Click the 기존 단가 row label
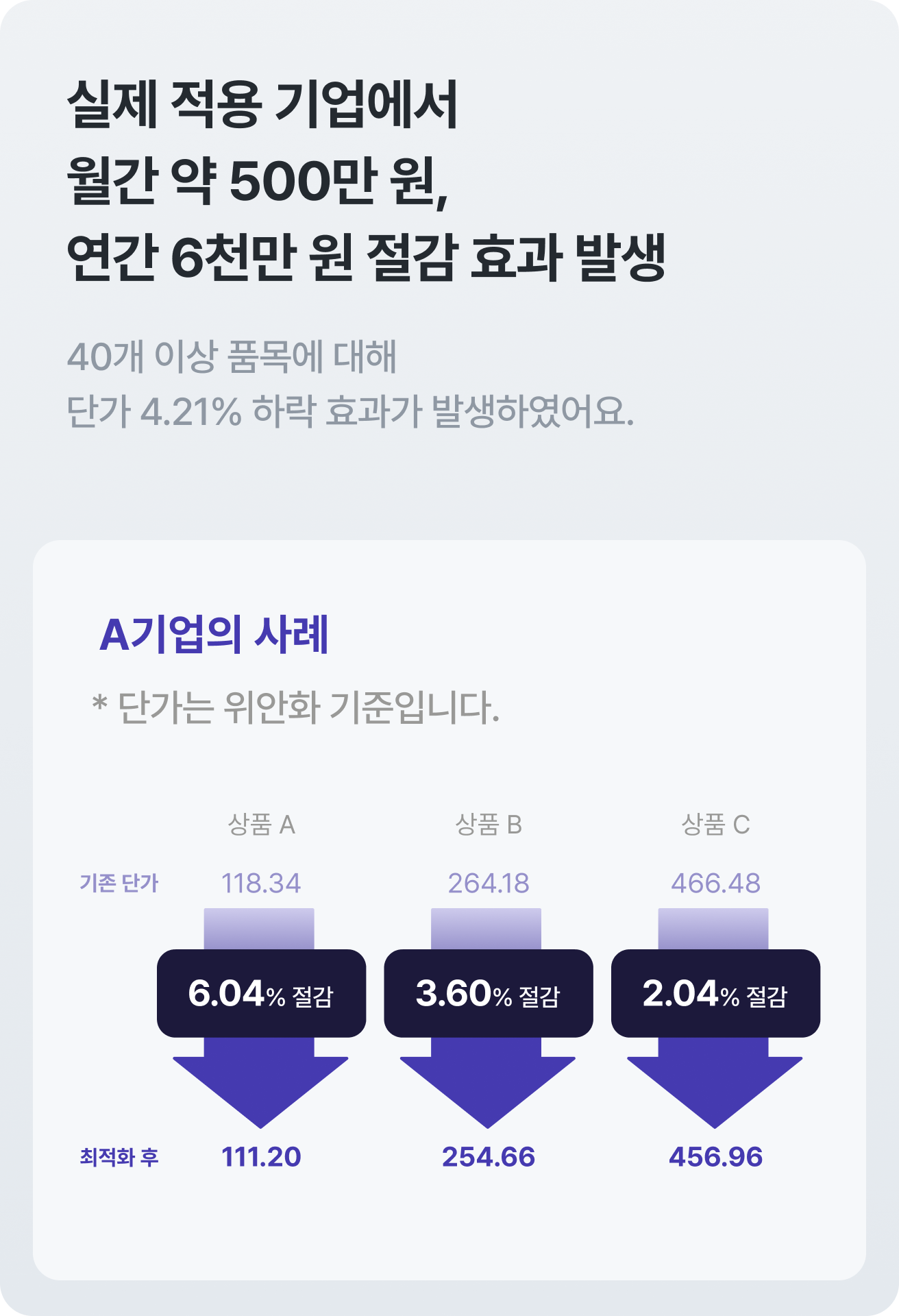 pyautogui.click(x=119, y=884)
